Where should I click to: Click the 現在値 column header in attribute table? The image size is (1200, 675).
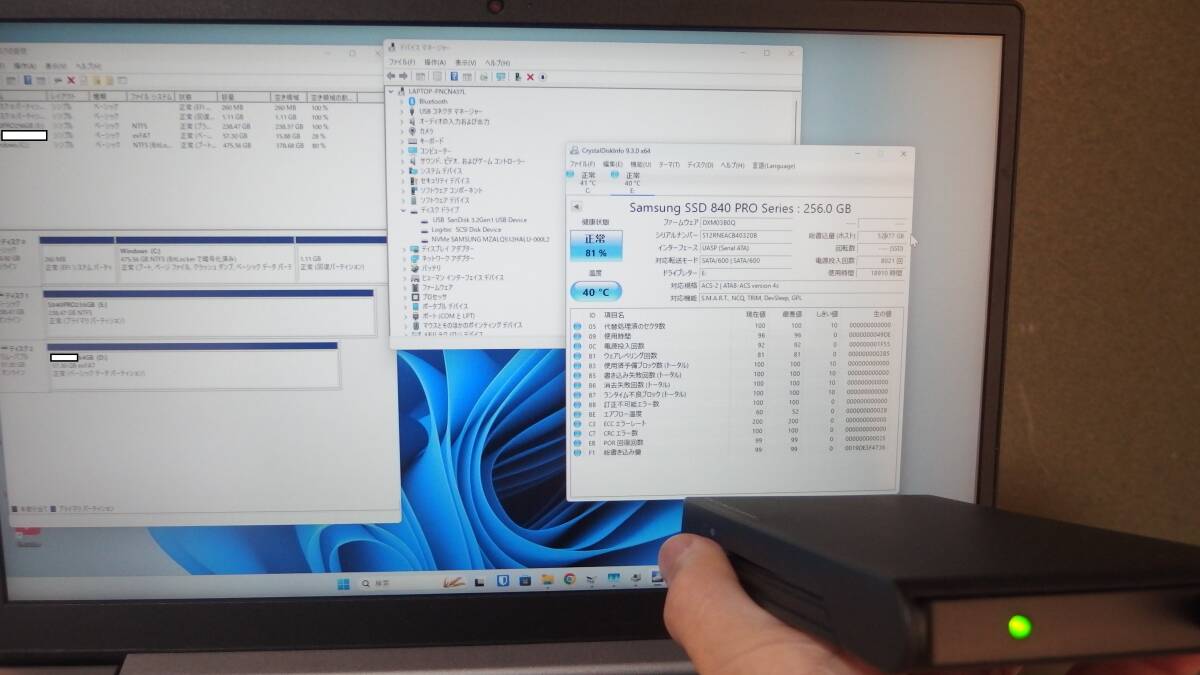point(756,314)
